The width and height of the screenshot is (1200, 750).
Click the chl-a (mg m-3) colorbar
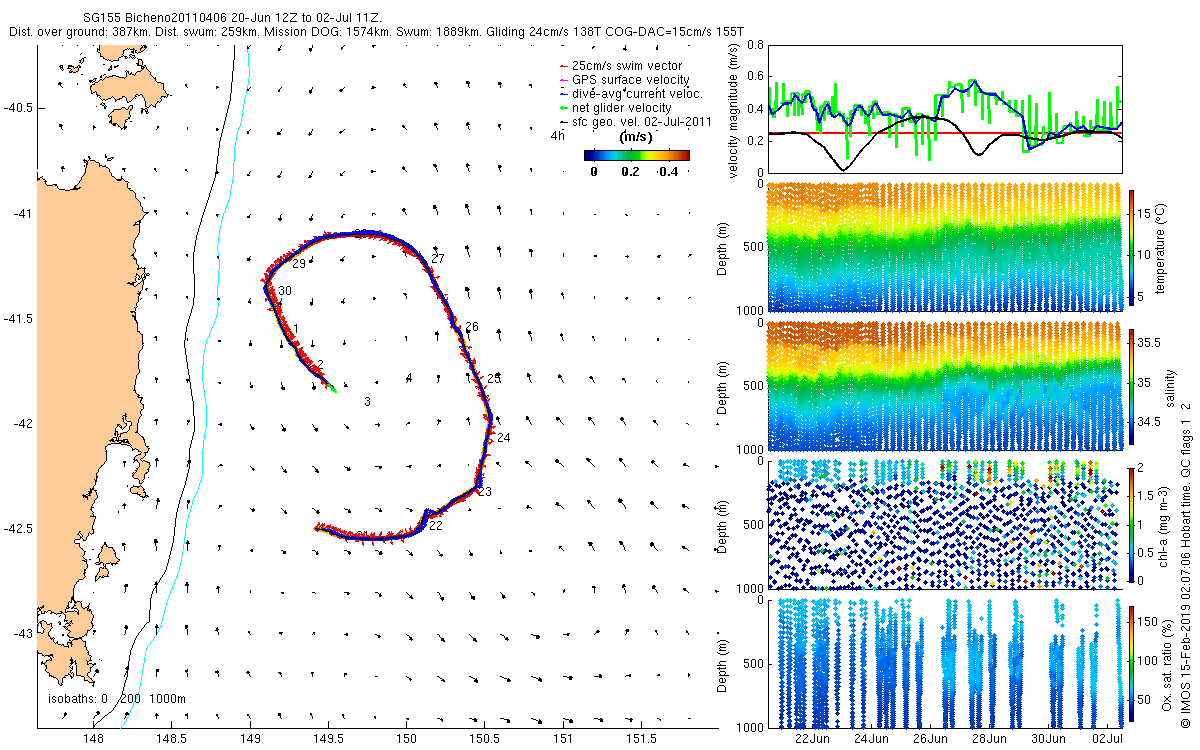(x=1132, y=524)
